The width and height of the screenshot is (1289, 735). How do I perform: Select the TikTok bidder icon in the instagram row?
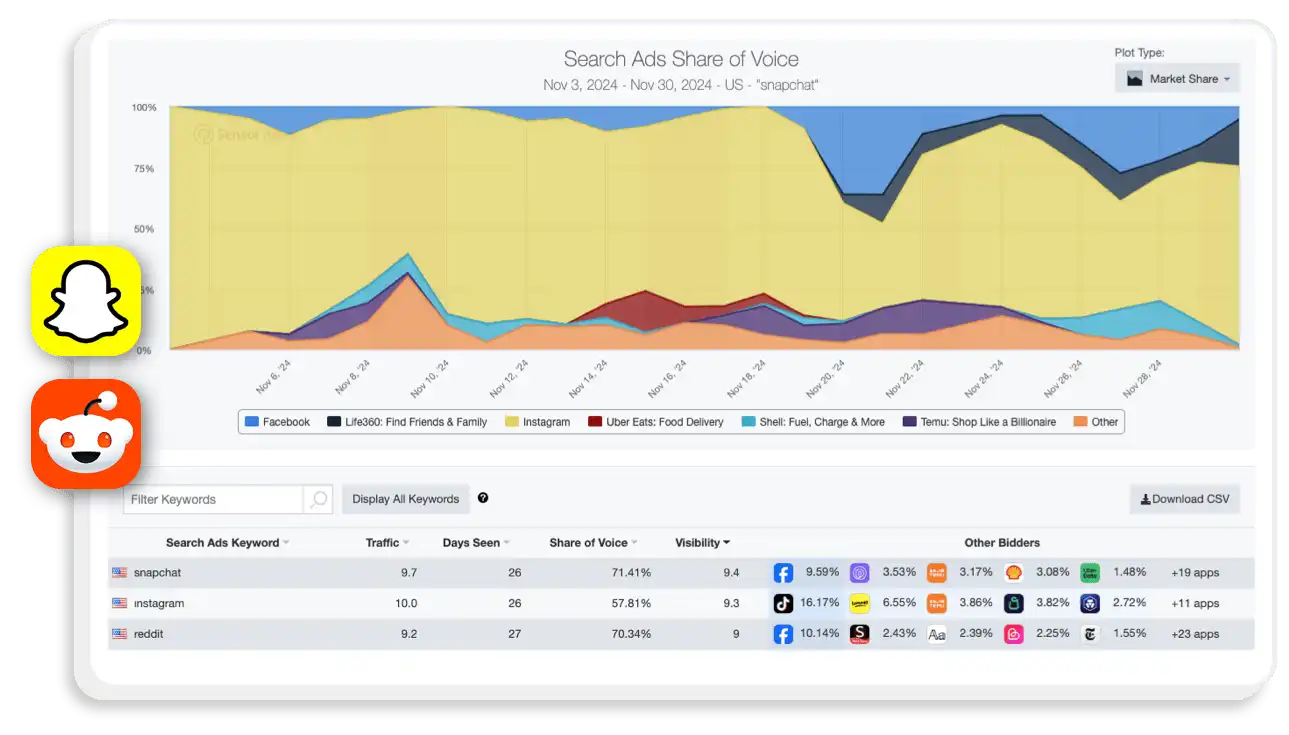point(783,602)
